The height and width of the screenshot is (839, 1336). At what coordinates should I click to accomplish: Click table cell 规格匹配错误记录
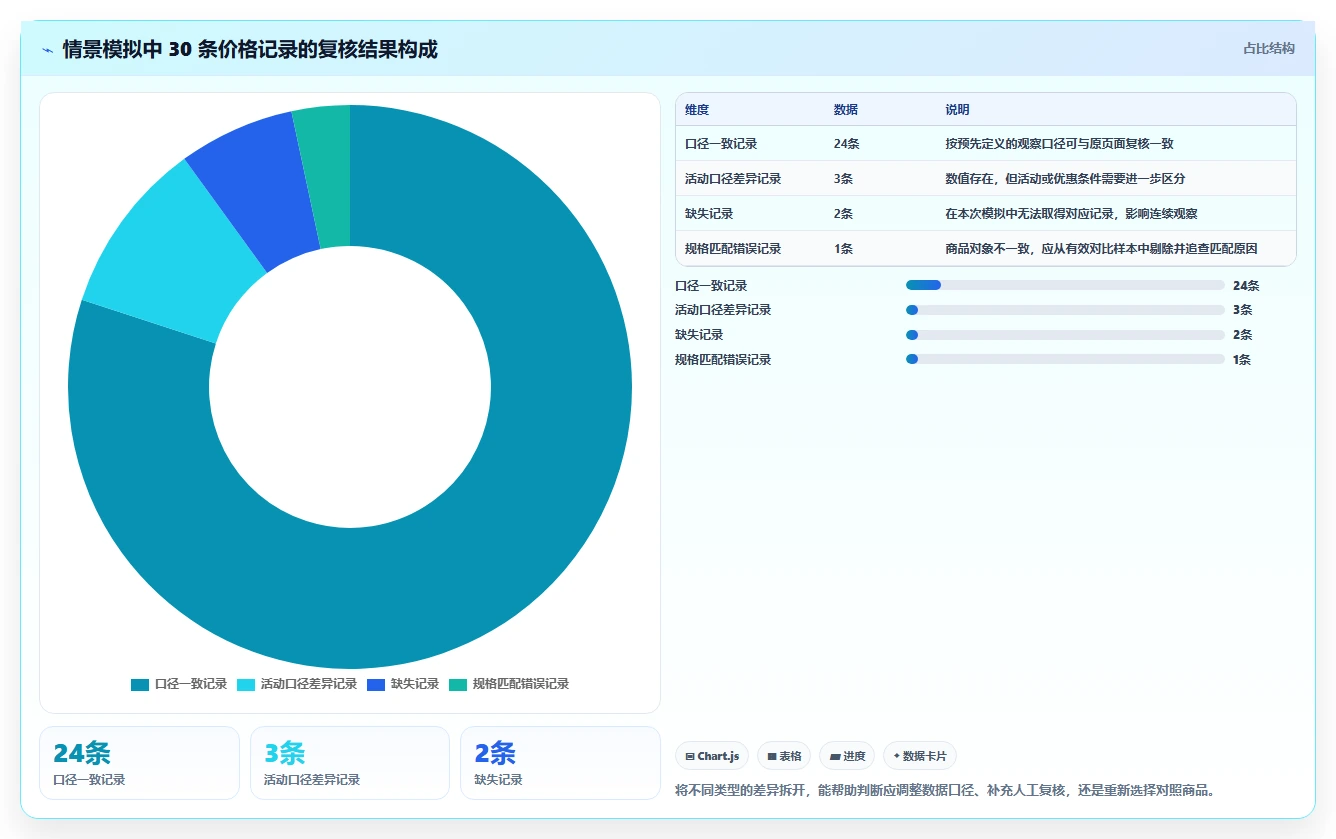click(733, 249)
